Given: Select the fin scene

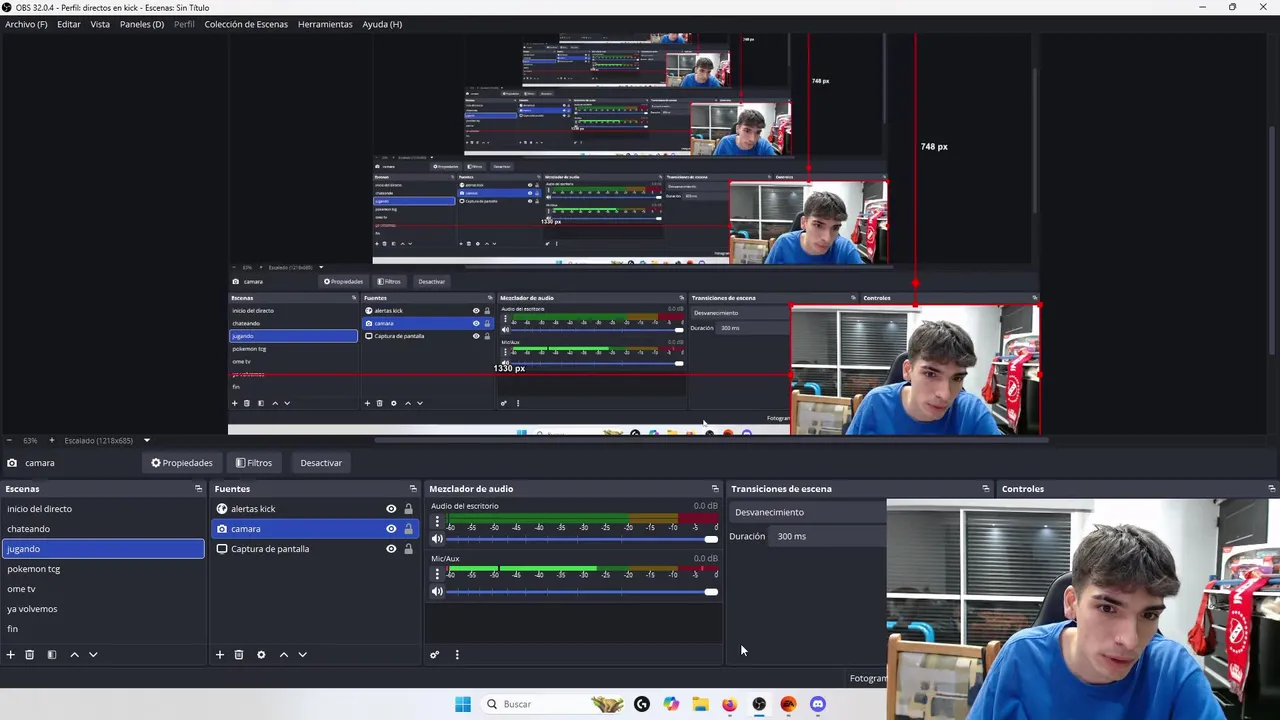Looking at the screenshot, I should point(103,629).
